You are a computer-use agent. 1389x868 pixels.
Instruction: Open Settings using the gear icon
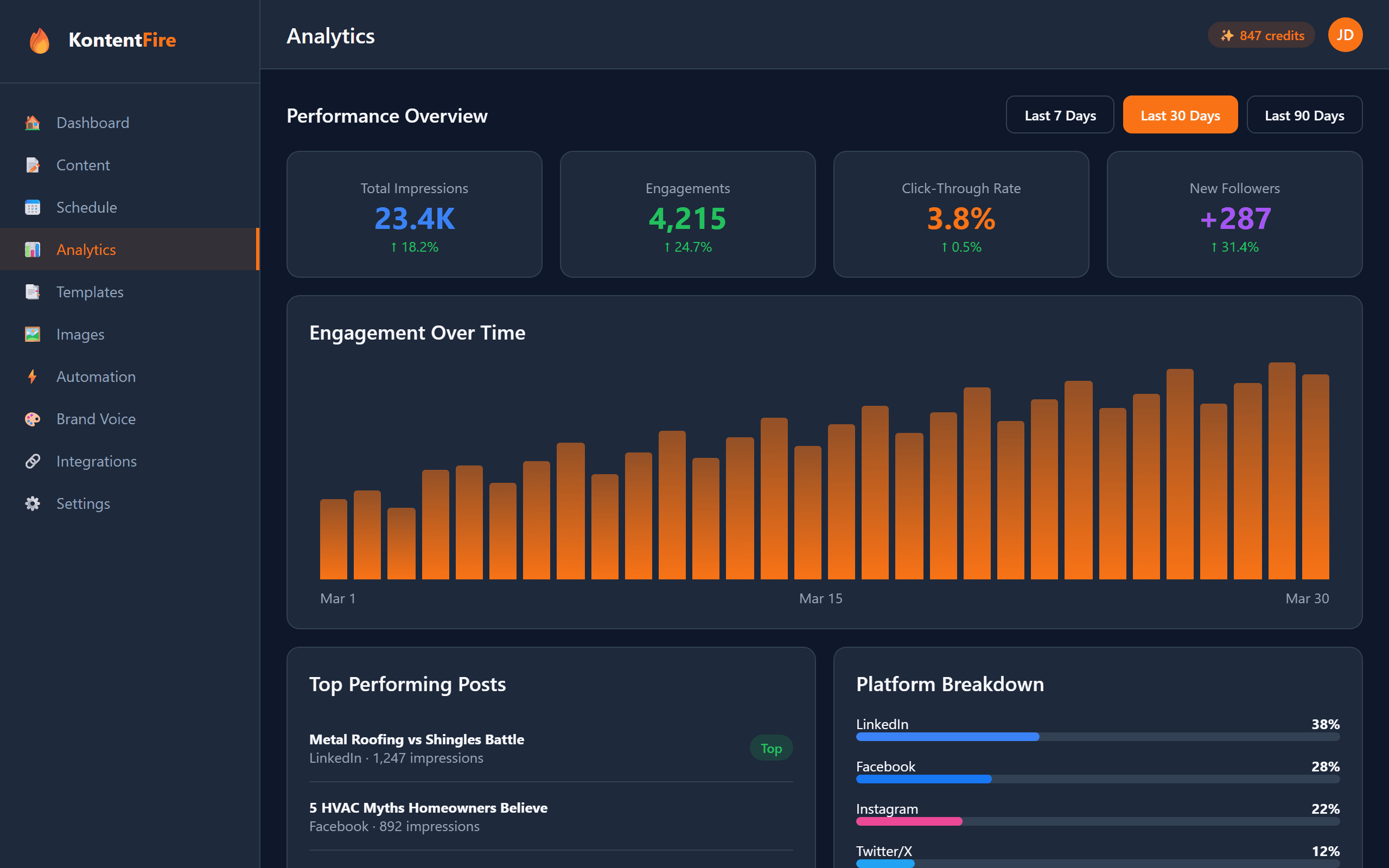(32, 503)
